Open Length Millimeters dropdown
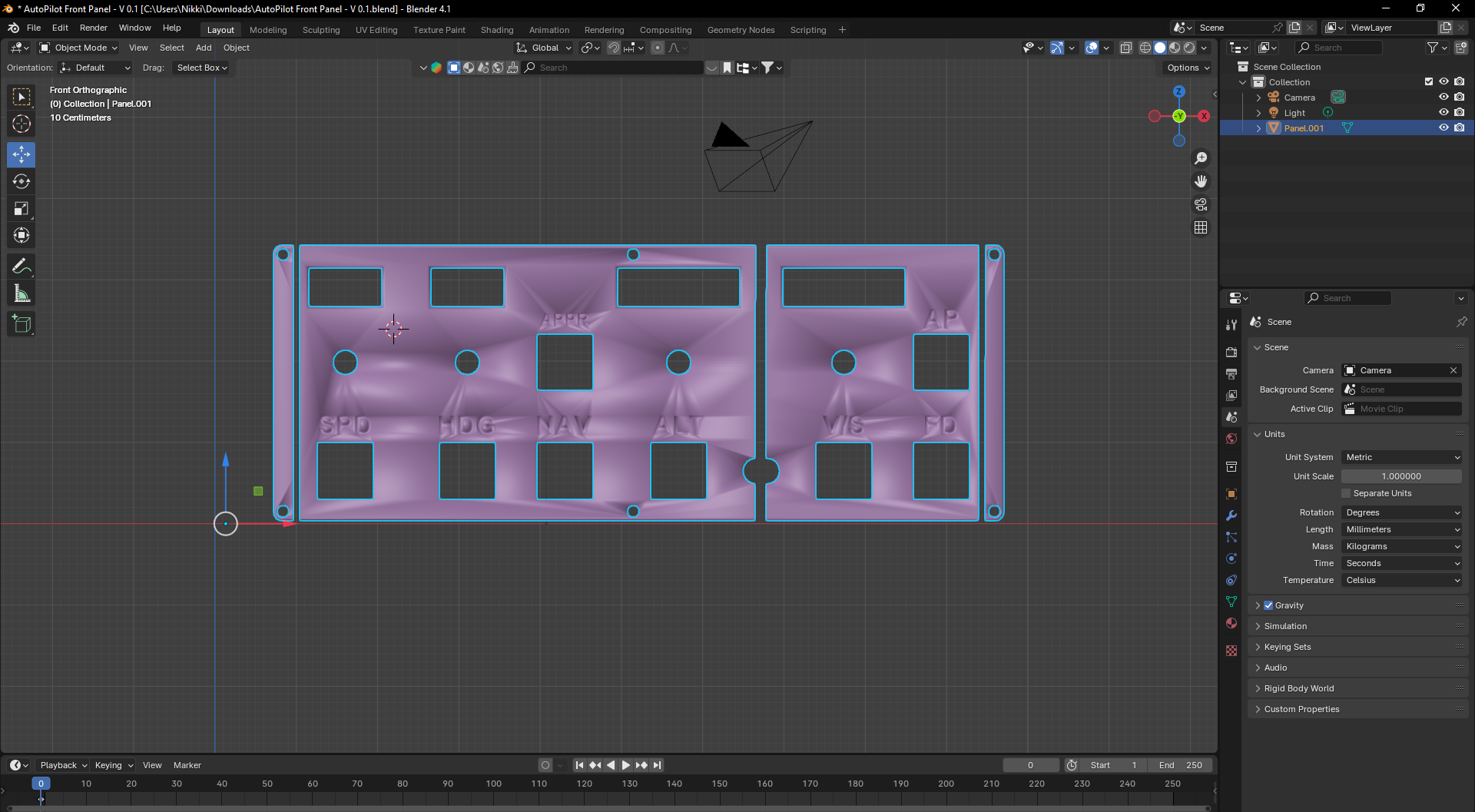The height and width of the screenshot is (812, 1475). tap(1402, 529)
